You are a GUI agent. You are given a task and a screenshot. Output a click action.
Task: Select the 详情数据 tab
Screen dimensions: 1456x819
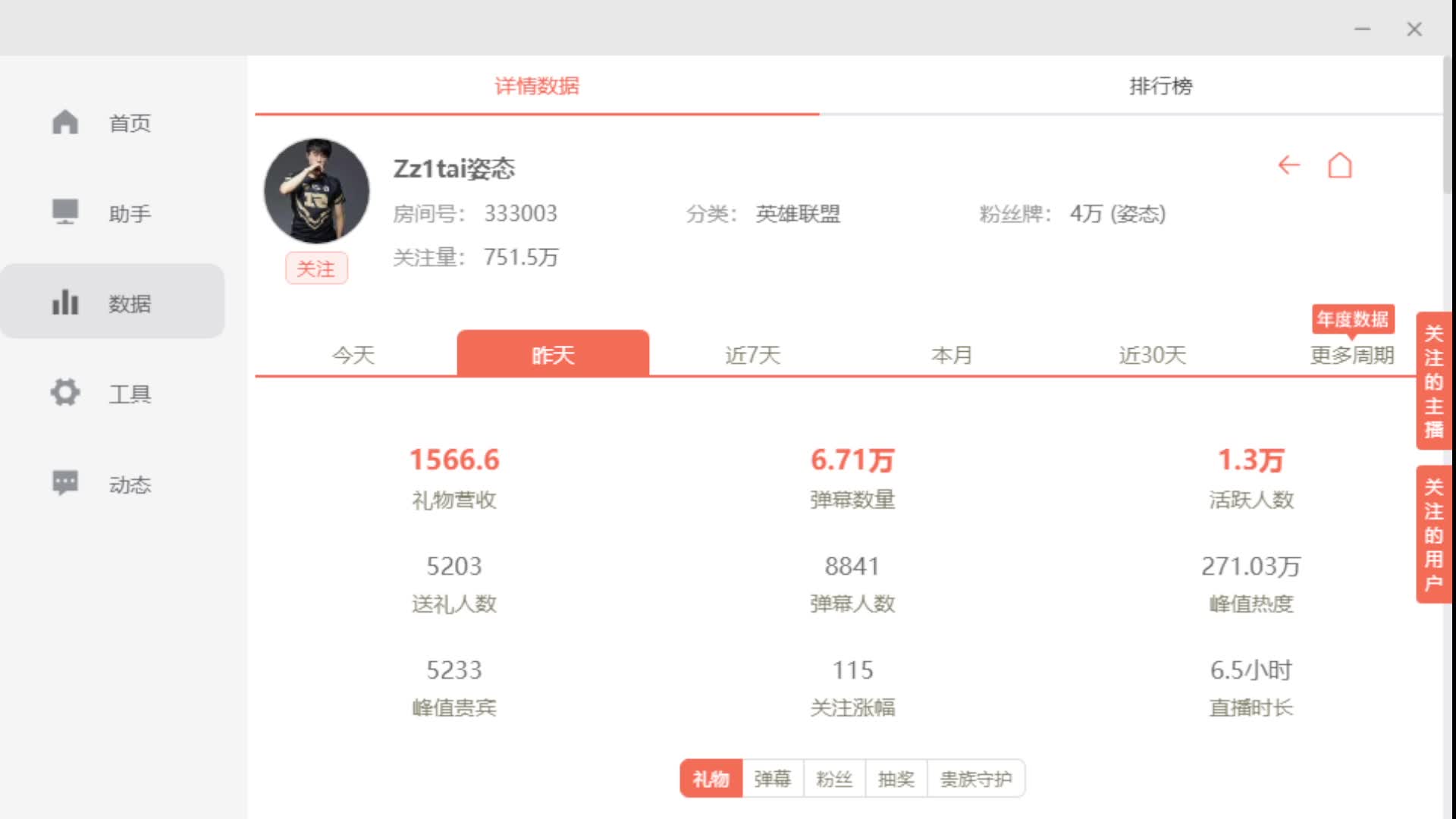(x=537, y=86)
